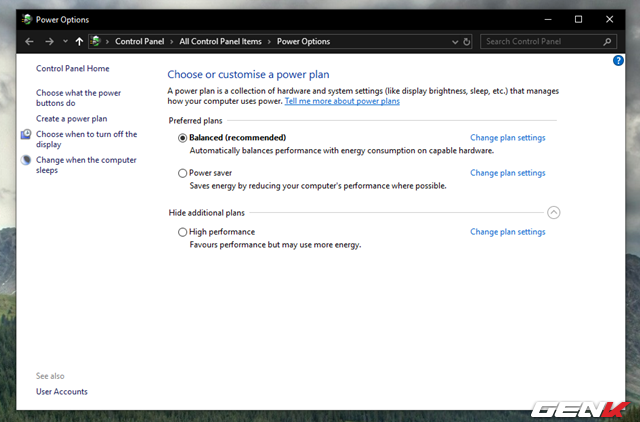The image size is (640, 422).
Task: Select the Power saver plan
Action: [x=182, y=173]
